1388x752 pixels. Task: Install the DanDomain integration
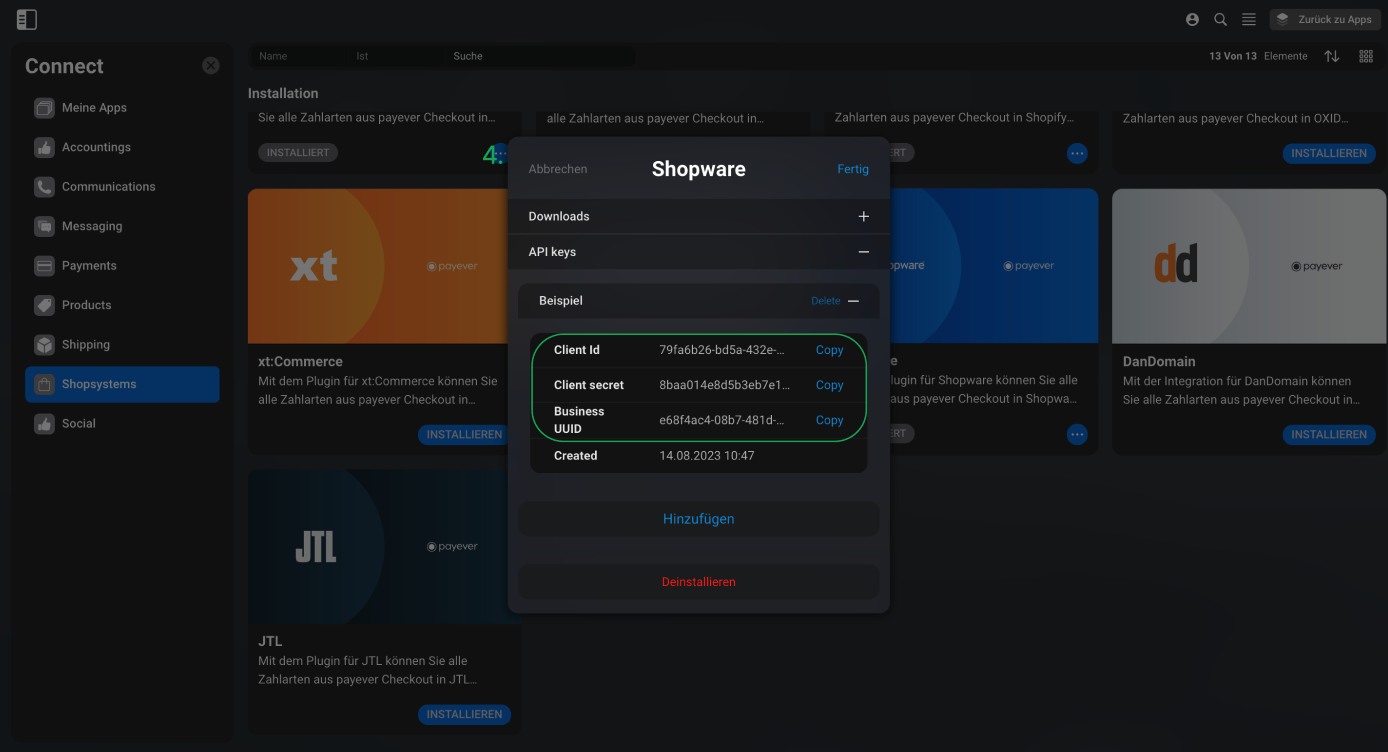coord(1329,435)
